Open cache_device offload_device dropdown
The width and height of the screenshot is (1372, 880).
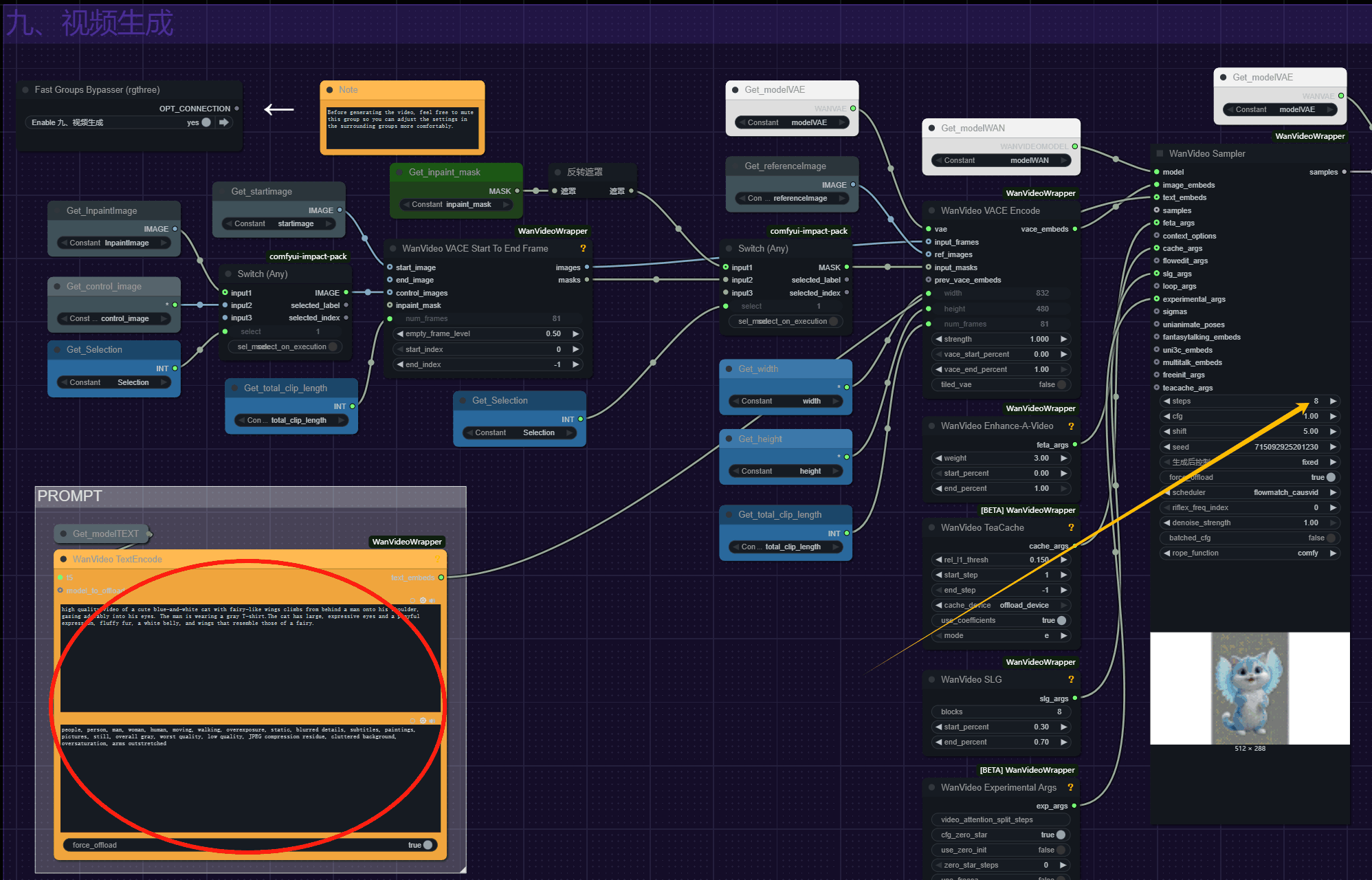tap(1024, 605)
